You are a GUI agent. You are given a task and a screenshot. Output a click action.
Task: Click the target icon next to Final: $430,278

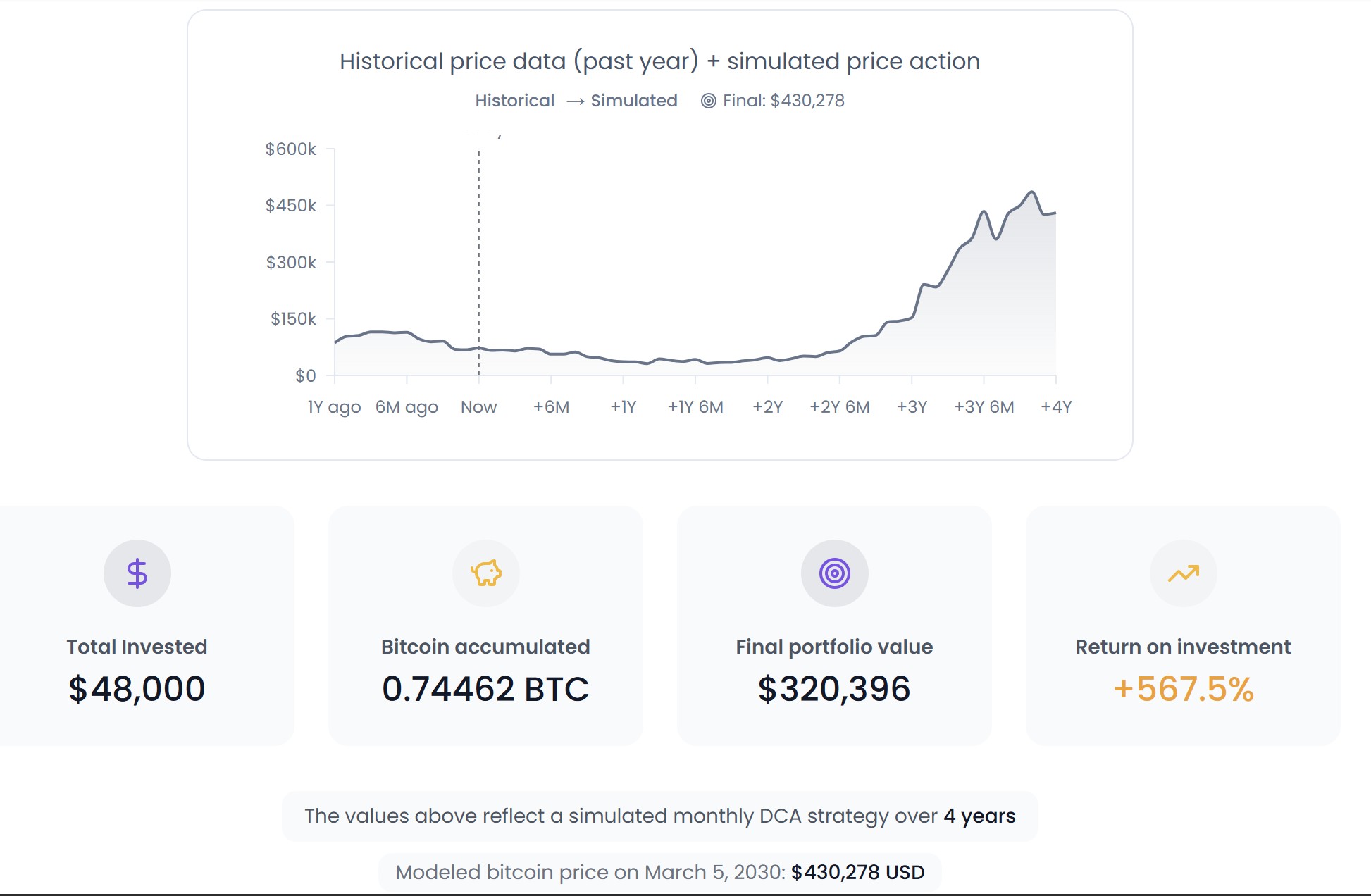click(707, 100)
